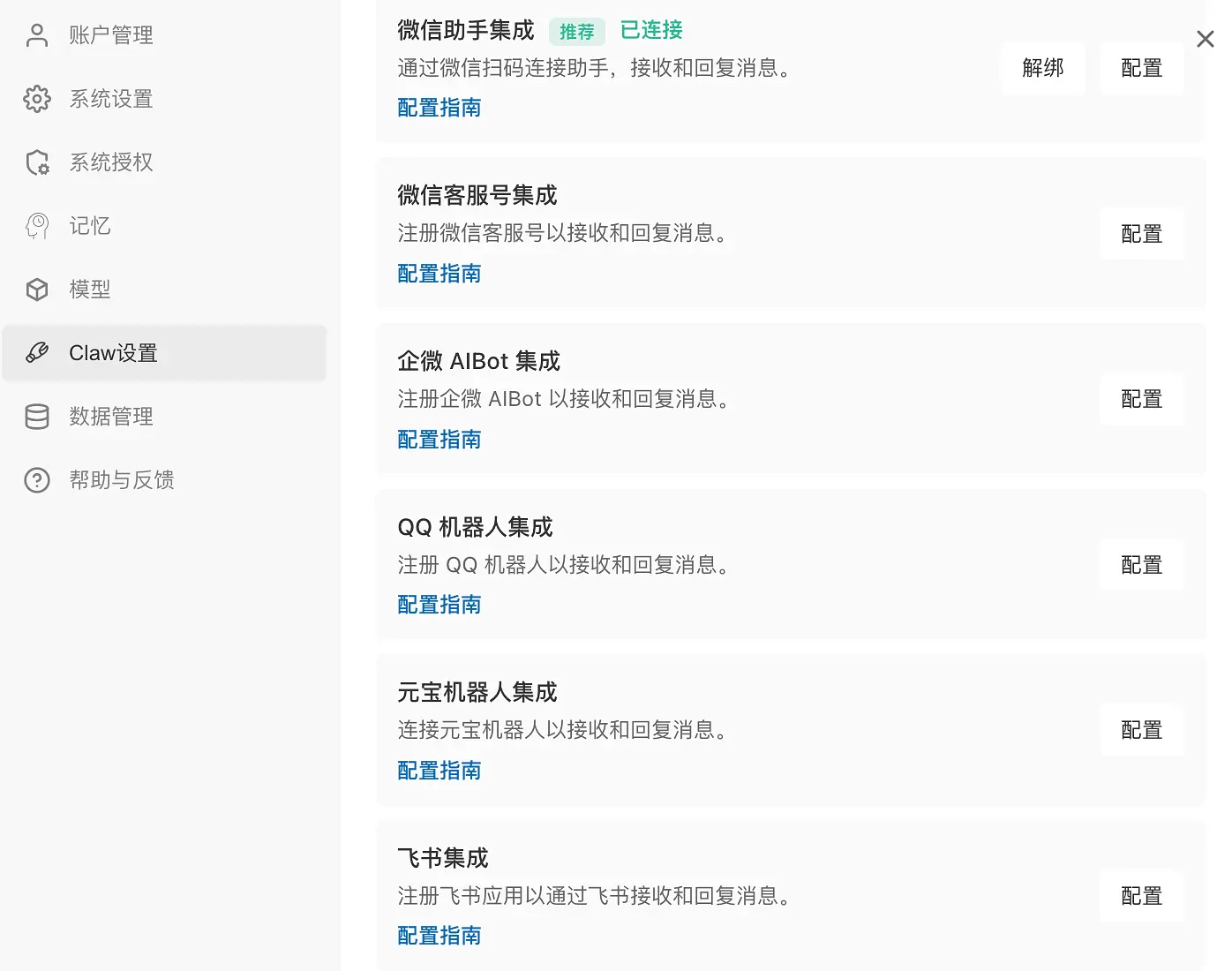Image resolution: width=1232 pixels, height=971 pixels.
Task: Open 配置指南 for 飞书集成
Action: [439, 936]
